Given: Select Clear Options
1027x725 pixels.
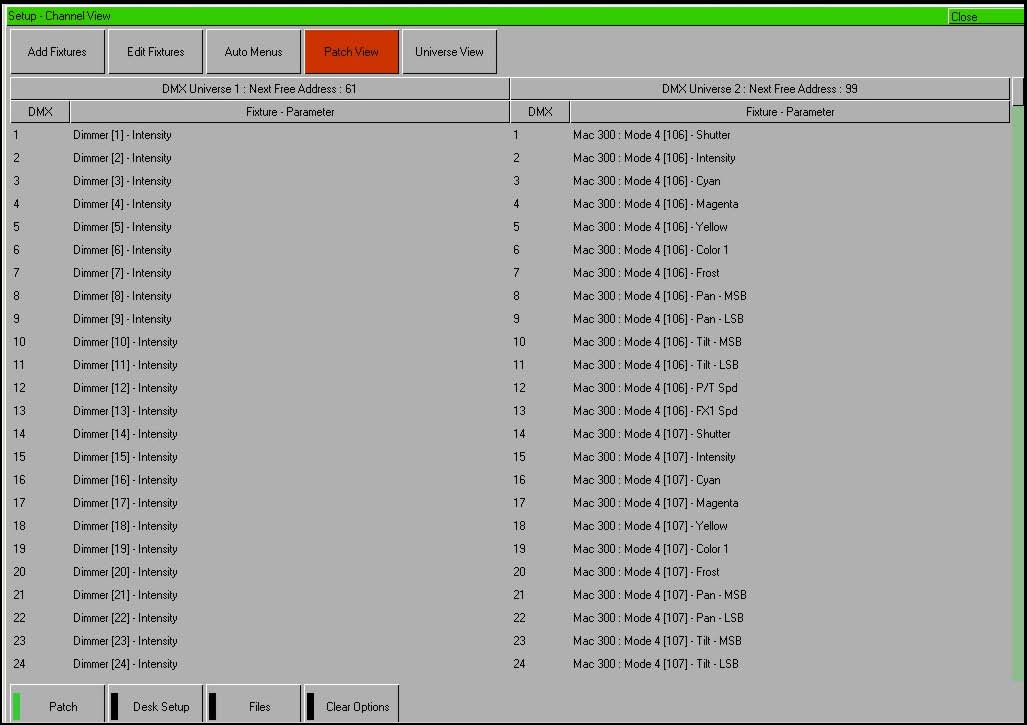Looking at the screenshot, I should coord(351,705).
